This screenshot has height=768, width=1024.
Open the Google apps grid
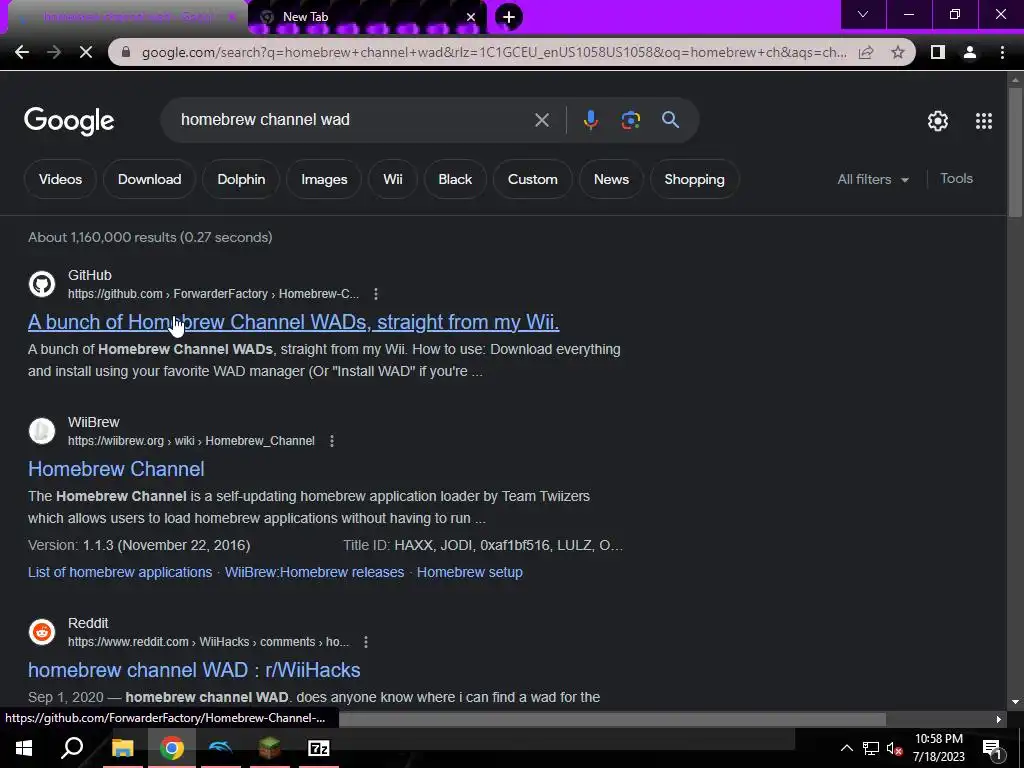point(984,121)
